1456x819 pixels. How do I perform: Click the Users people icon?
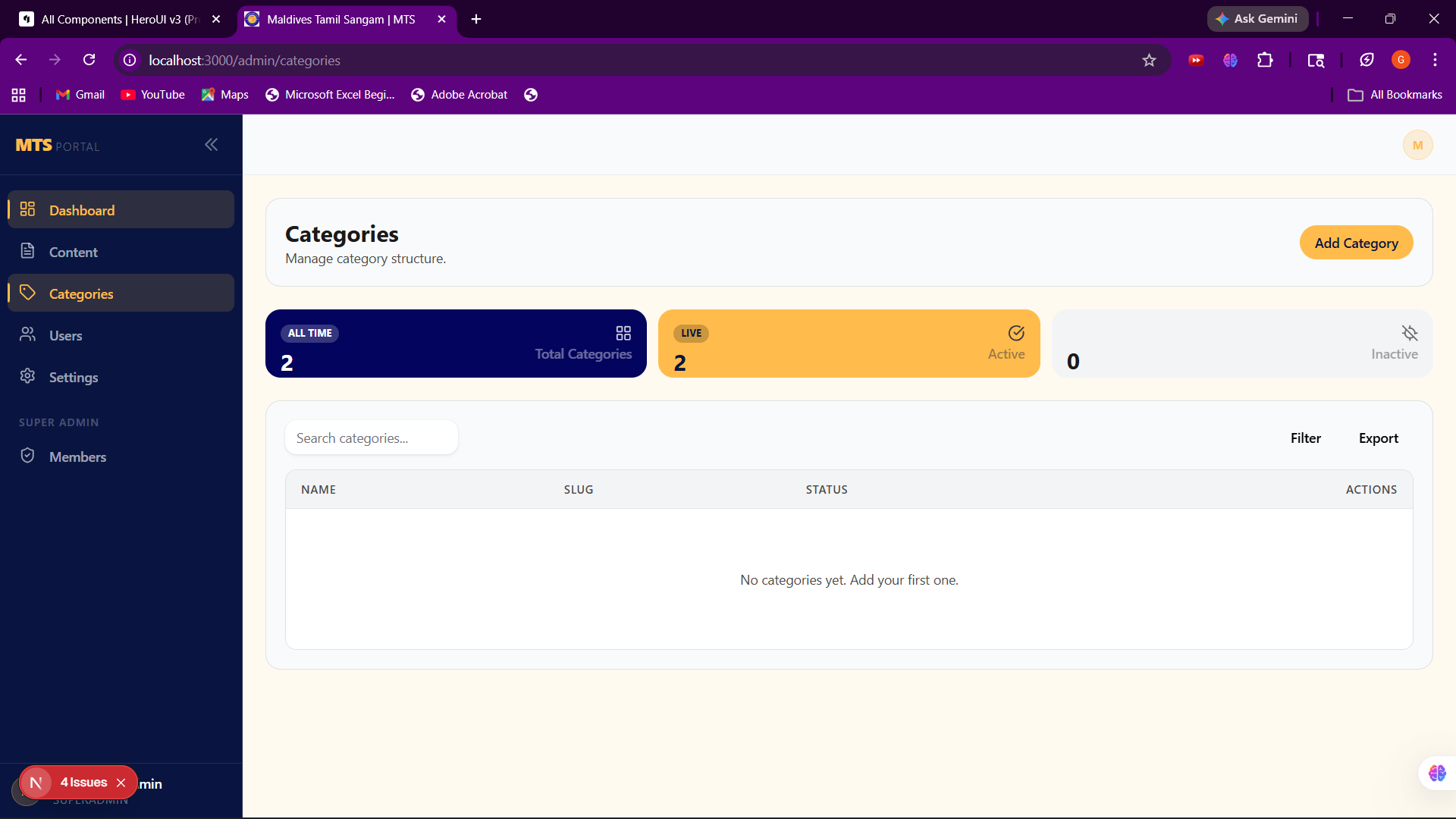click(27, 334)
